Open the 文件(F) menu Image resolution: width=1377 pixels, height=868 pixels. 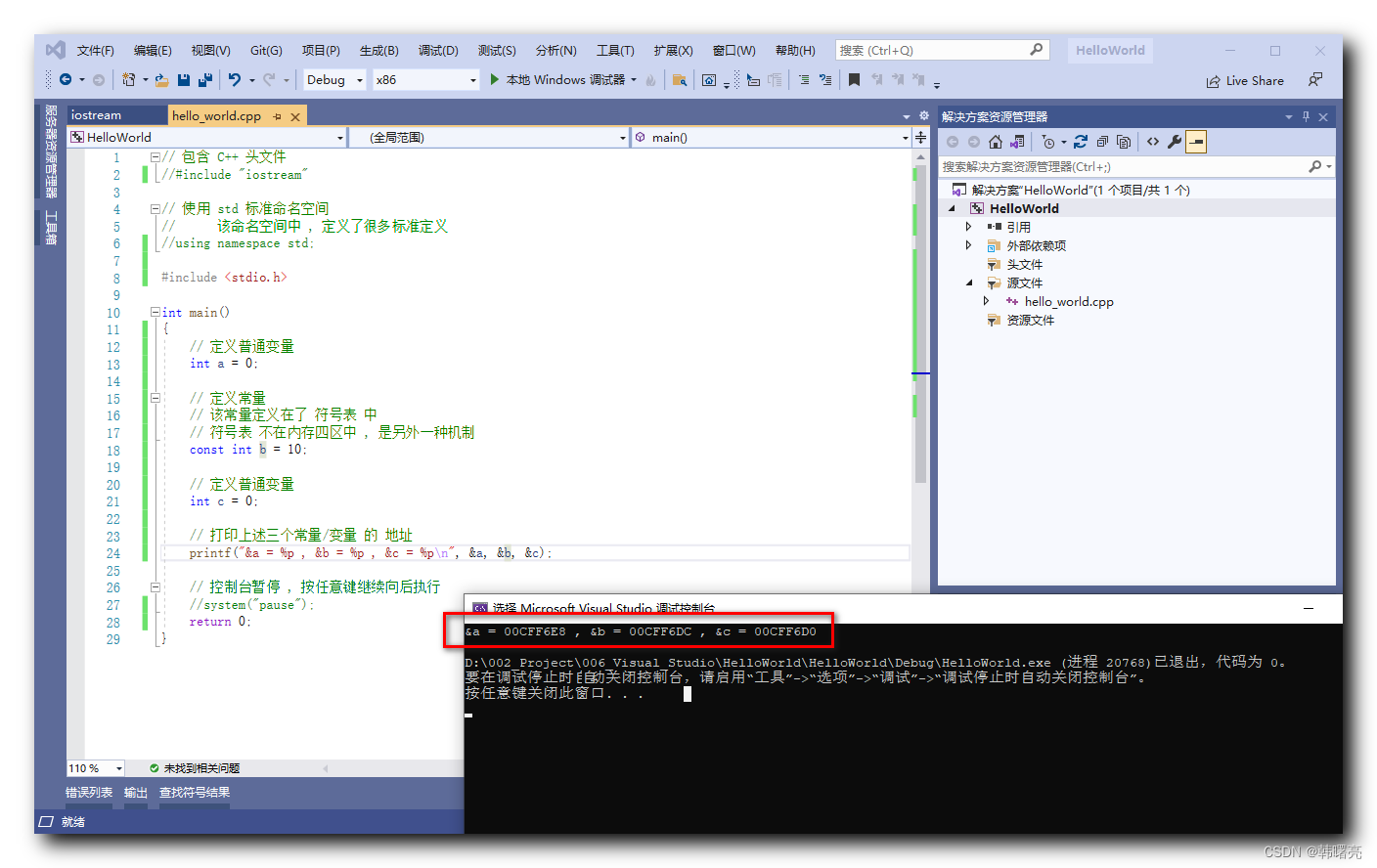(96, 51)
